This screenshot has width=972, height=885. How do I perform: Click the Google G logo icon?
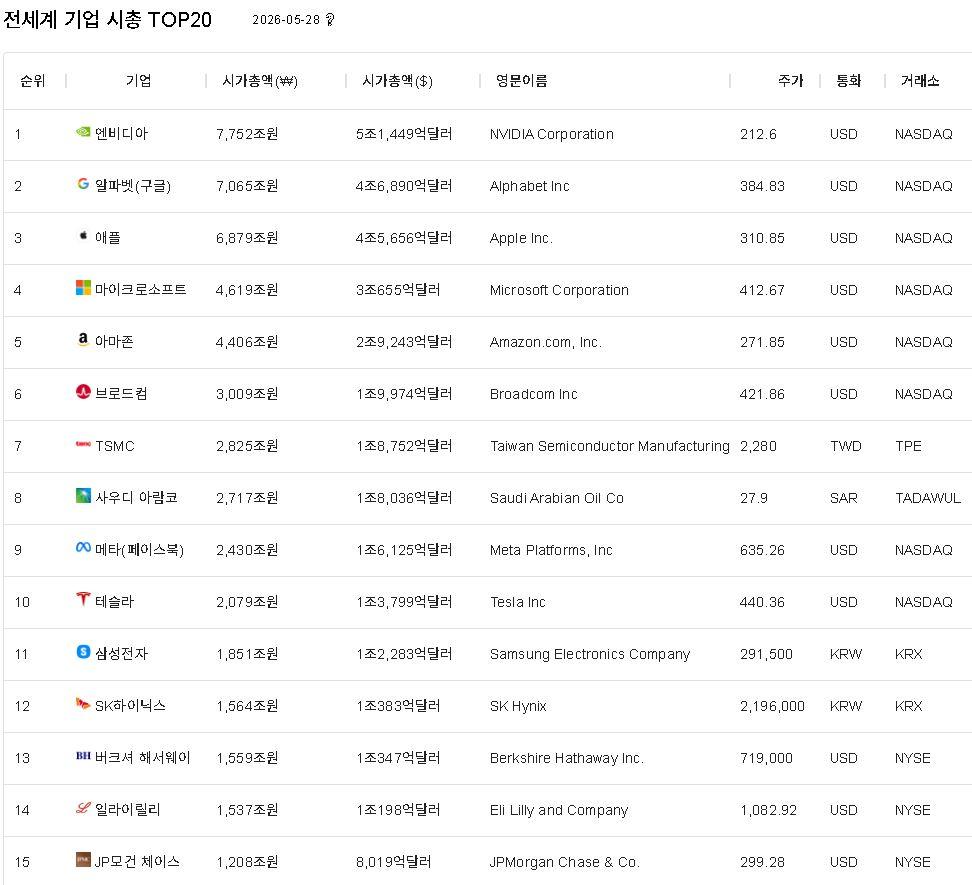click(x=83, y=183)
